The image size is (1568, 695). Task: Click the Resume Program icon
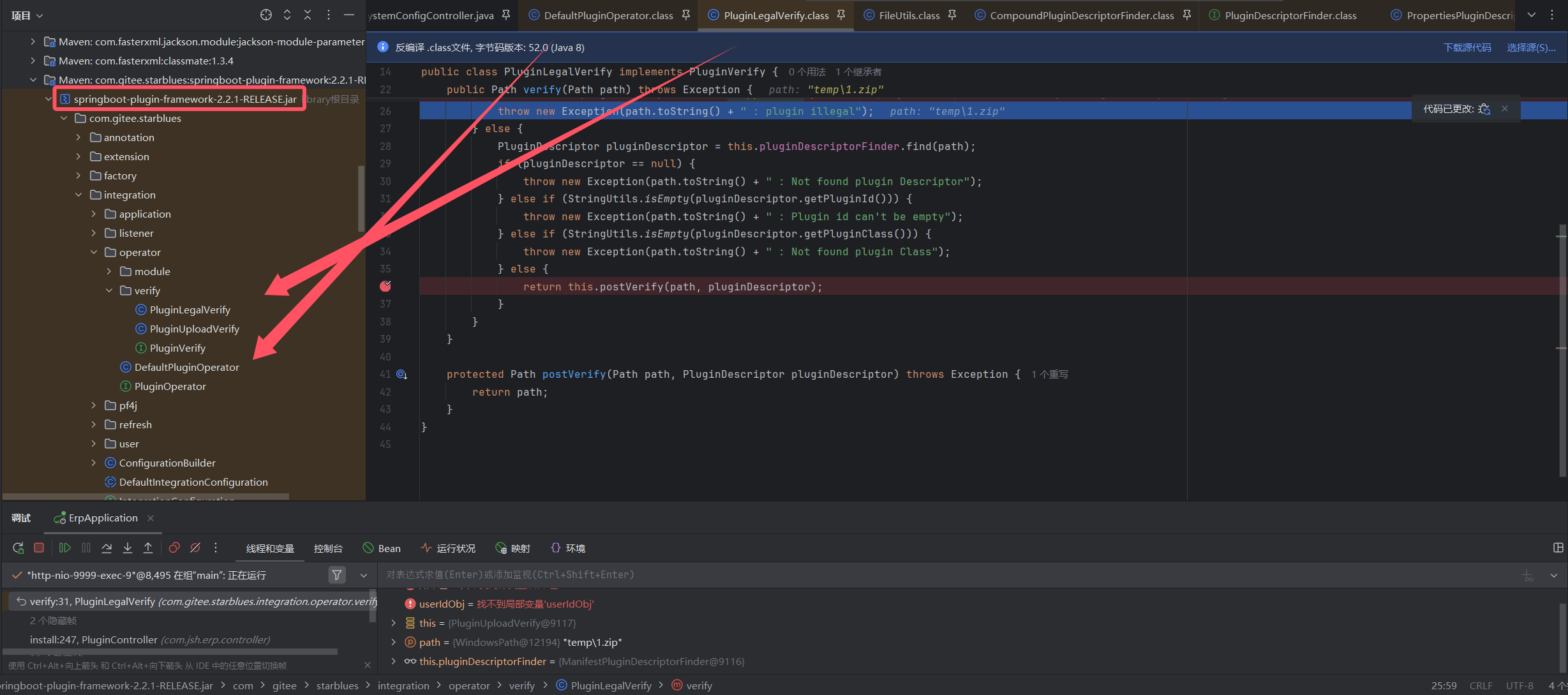coord(64,548)
